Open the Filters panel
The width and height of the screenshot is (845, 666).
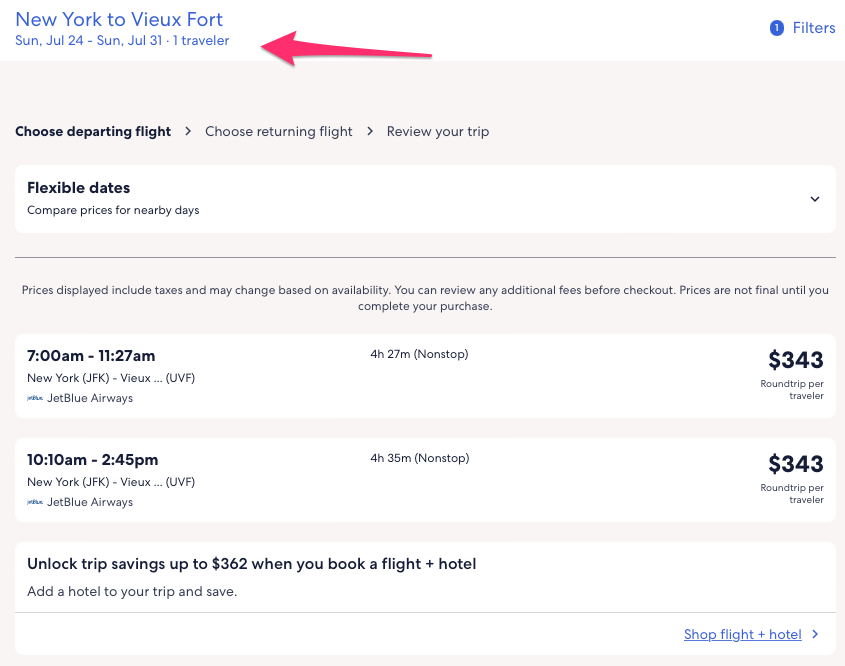(x=813, y=28)
